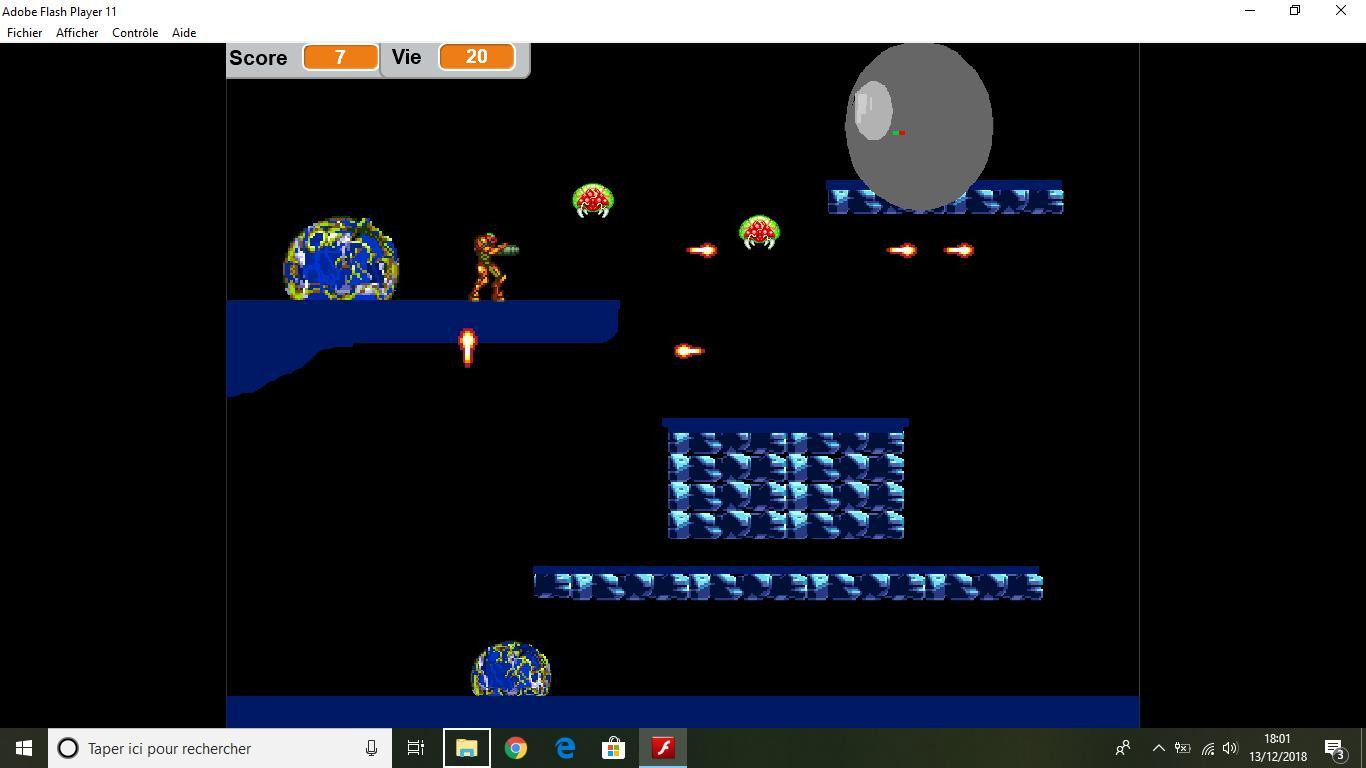Screen dimensions: 1366x768
Task: Open Microsoft Edge from the taskbar
Action: (565, 748)
